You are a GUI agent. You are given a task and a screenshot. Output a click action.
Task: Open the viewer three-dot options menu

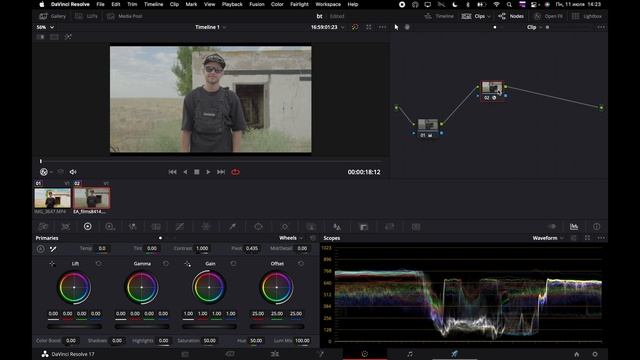point(382,27)
